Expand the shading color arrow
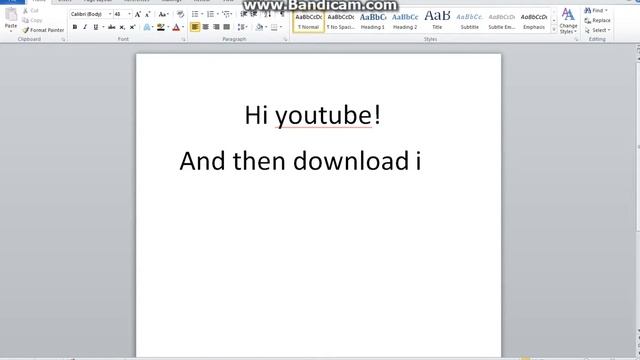 coord(266,27)
